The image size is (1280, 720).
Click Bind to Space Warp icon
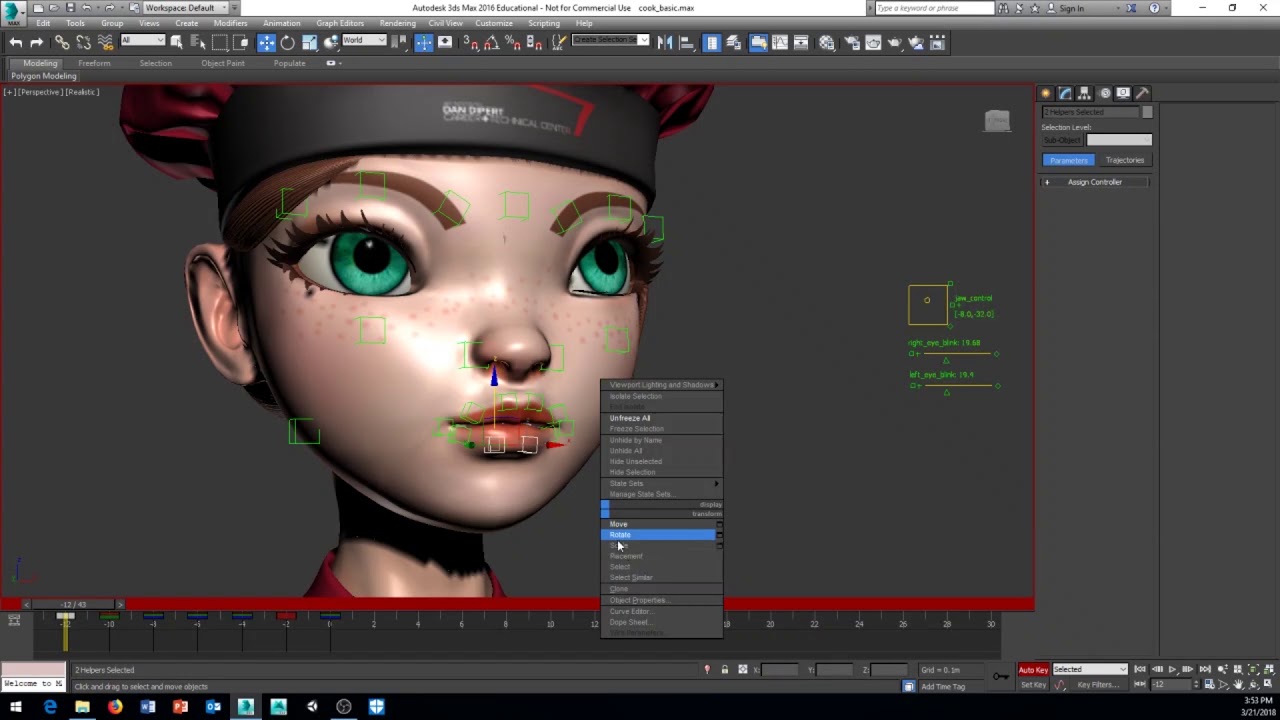pyautogui.click(x=105, y=42)
